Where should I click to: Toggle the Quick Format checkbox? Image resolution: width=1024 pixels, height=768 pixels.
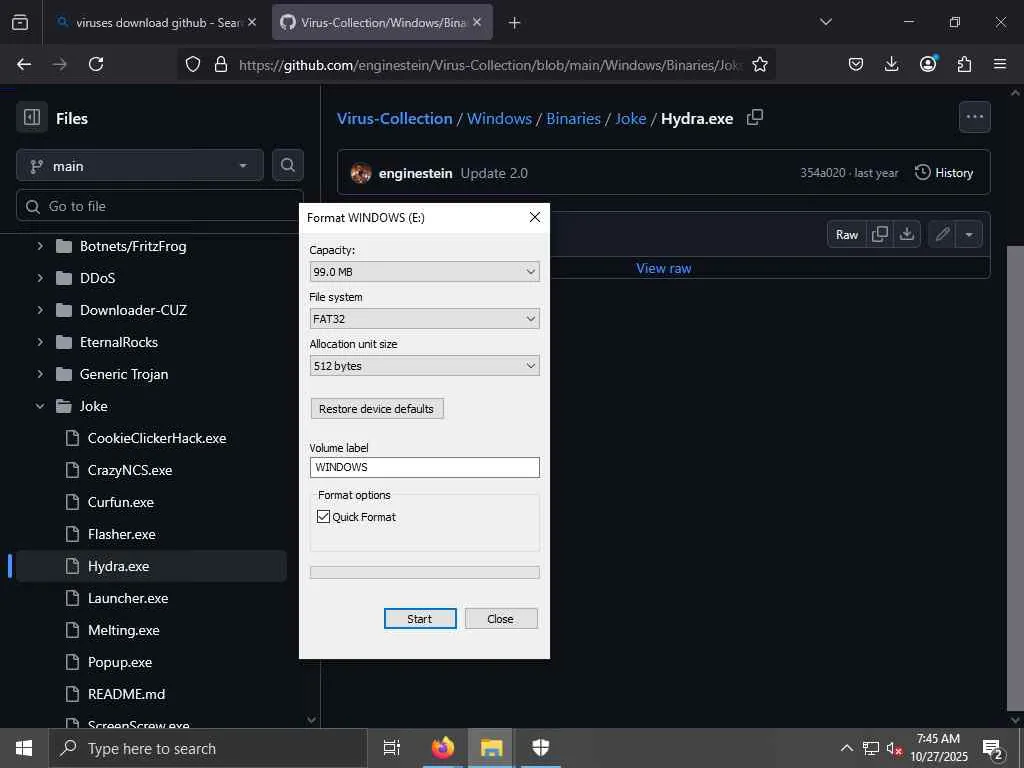point(323,517)
